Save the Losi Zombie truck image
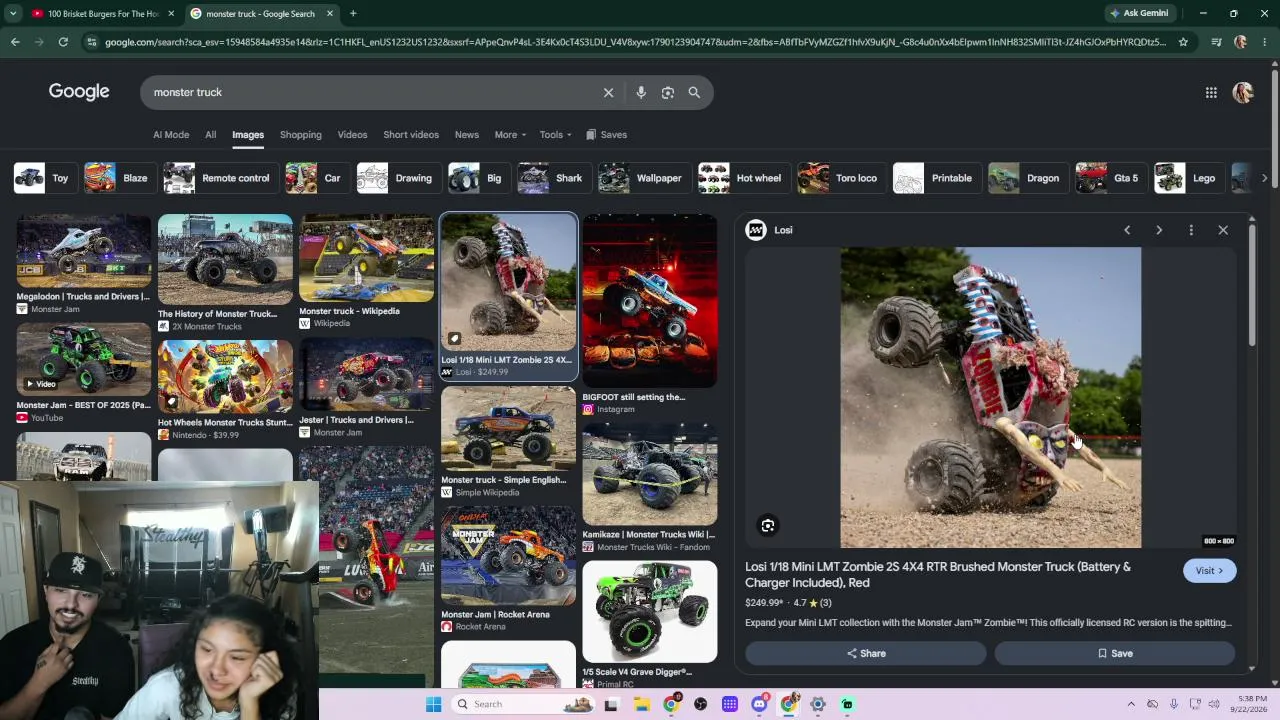This screenshot has height=720, width=1280. click(x=1115, y=653)
